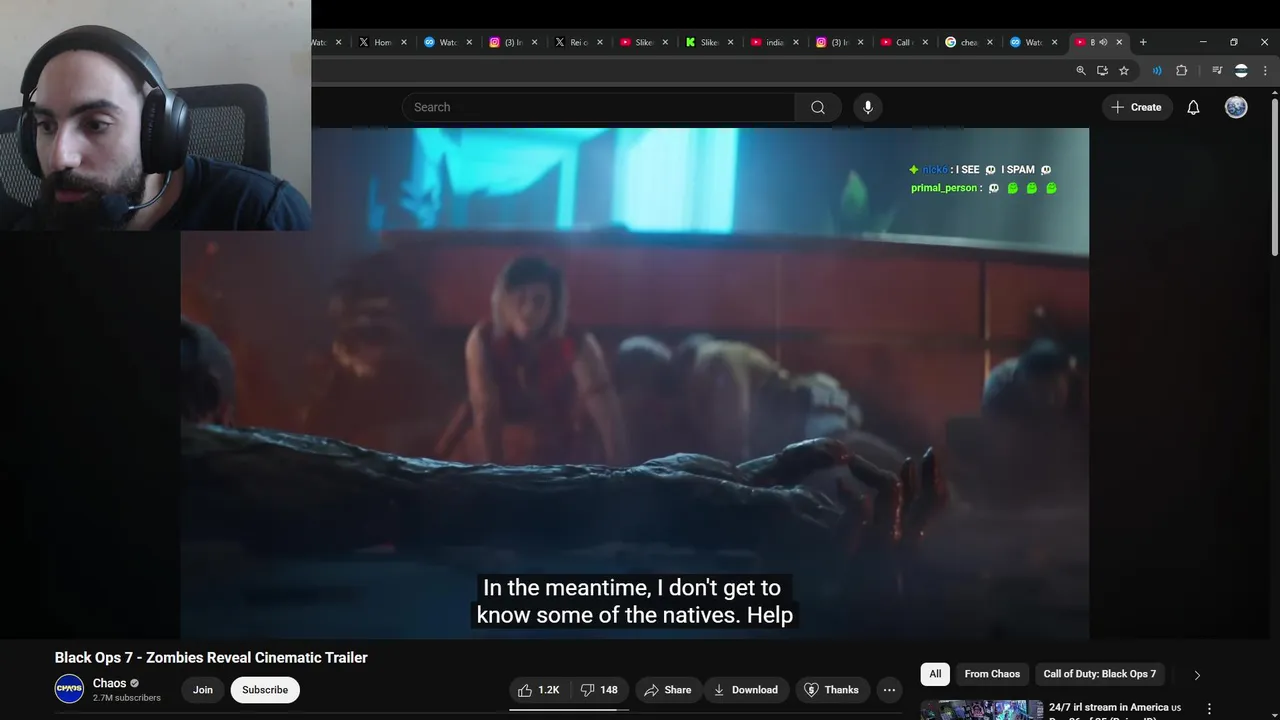
Task: Click the Create button
Action: pos(1136,107)
